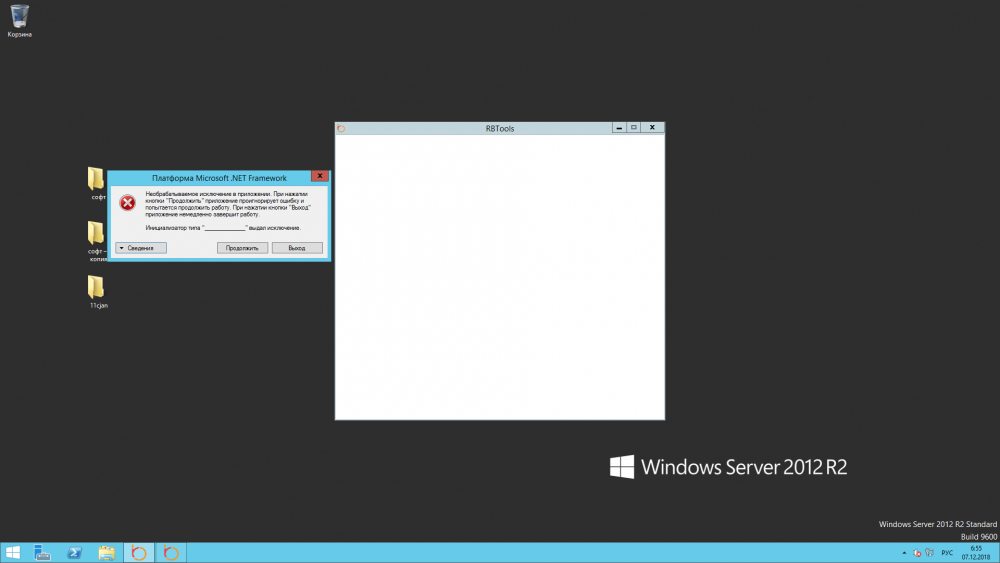This screenshot has height=563, width=1000.
Task: Open Server Manager from the taskbar
Action: point(43,552)
